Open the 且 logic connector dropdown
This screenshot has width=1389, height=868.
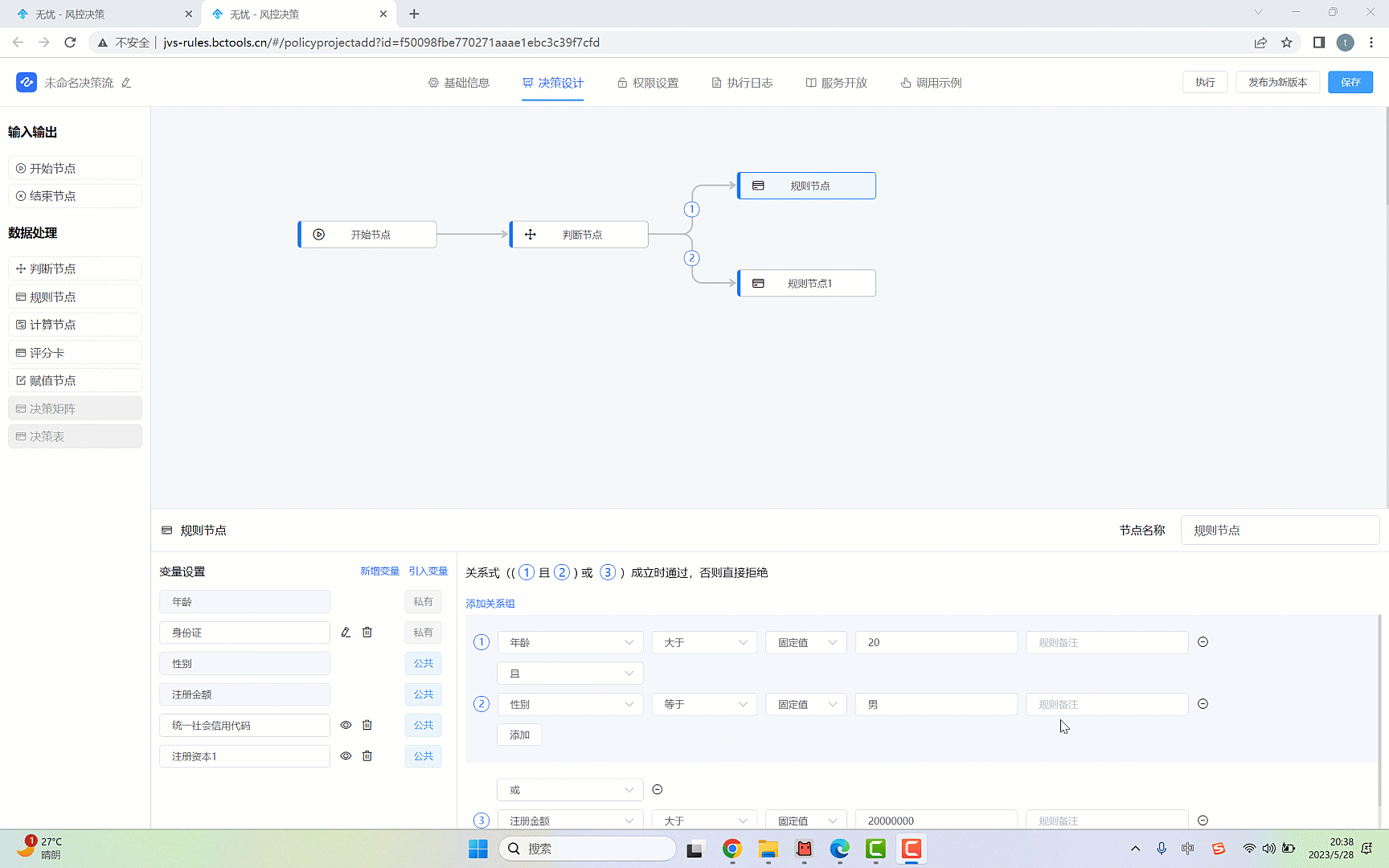click(571, 674)
